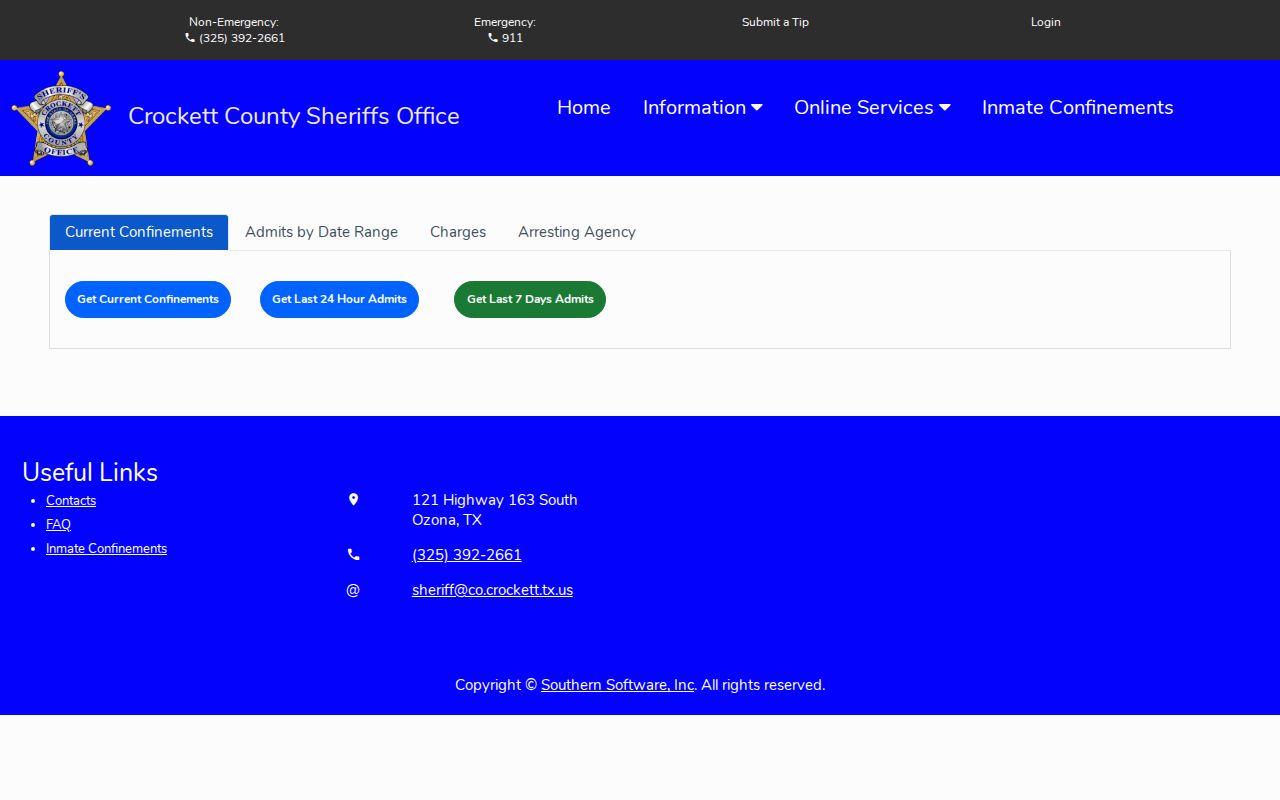The image size is (1280, 800).
Task: Open the FAQ link in the footer
Action: [x=58, y=525]
